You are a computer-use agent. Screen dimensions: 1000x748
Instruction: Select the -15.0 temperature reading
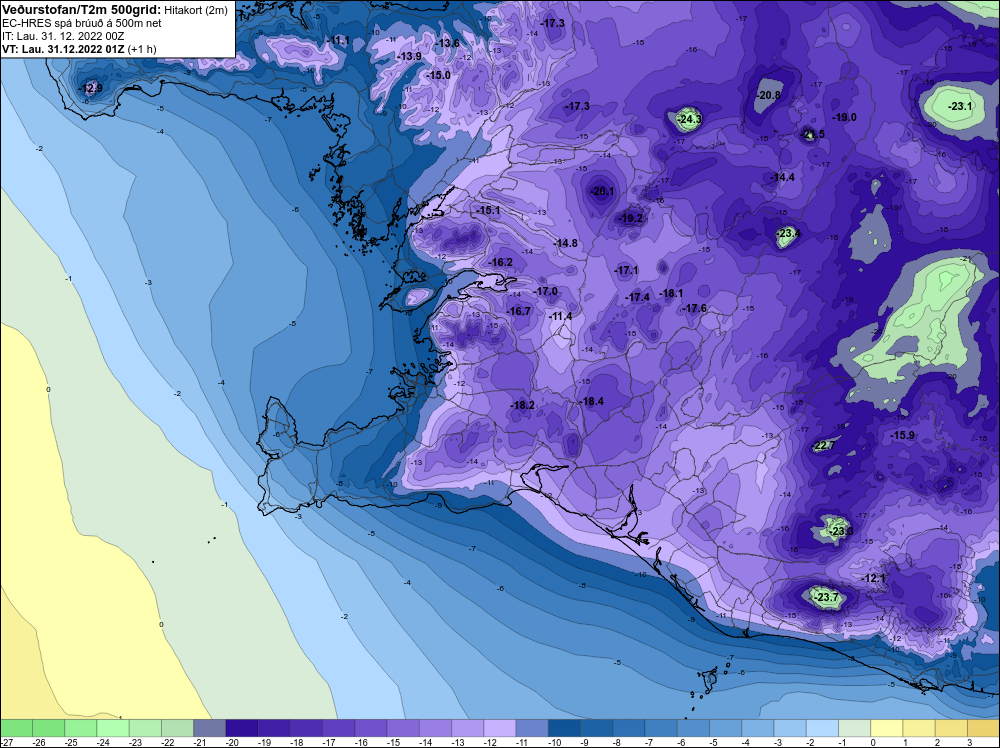click(438, 75)
